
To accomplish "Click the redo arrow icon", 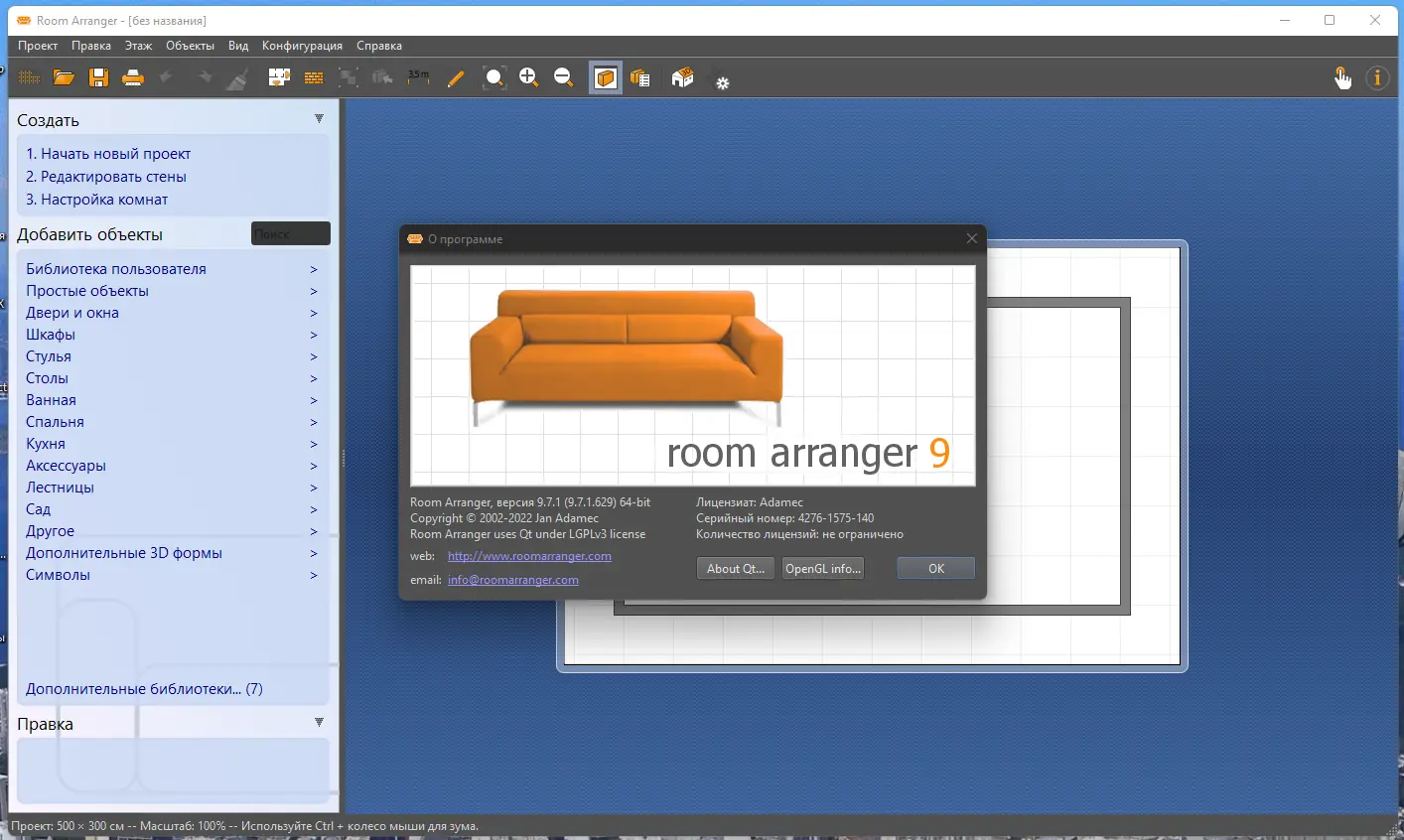I will coord(203,77).
